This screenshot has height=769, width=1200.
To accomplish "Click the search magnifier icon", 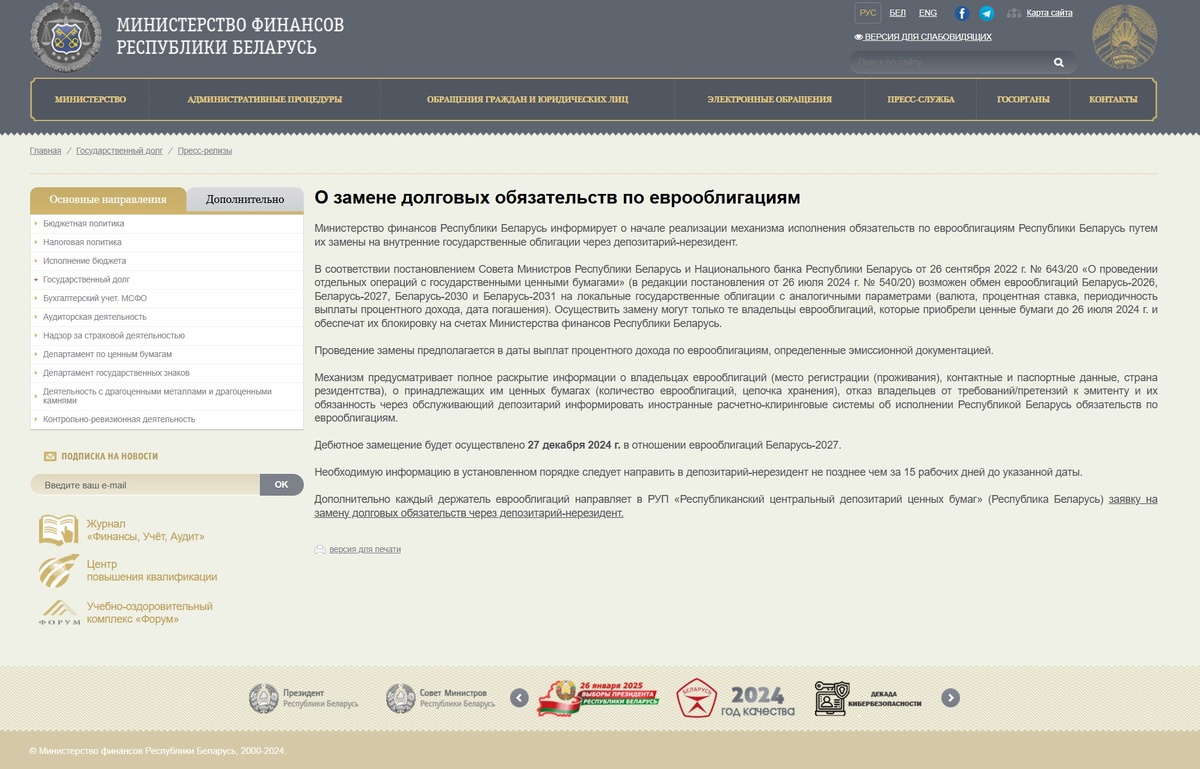I will pos(1059,62).
